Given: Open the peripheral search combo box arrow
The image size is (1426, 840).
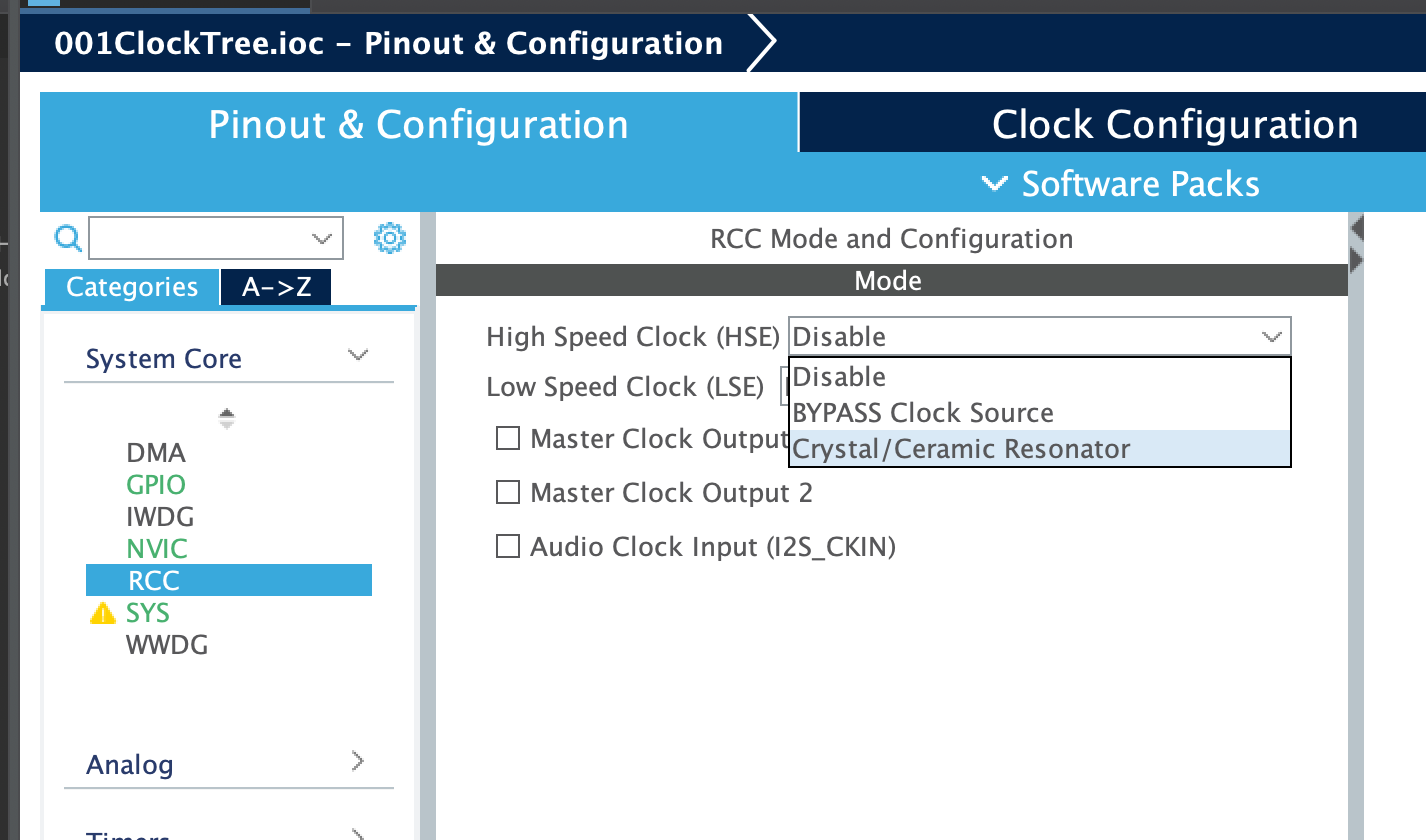Looking at the screenshot, I should pyautogui.click(x=321, y=238).
